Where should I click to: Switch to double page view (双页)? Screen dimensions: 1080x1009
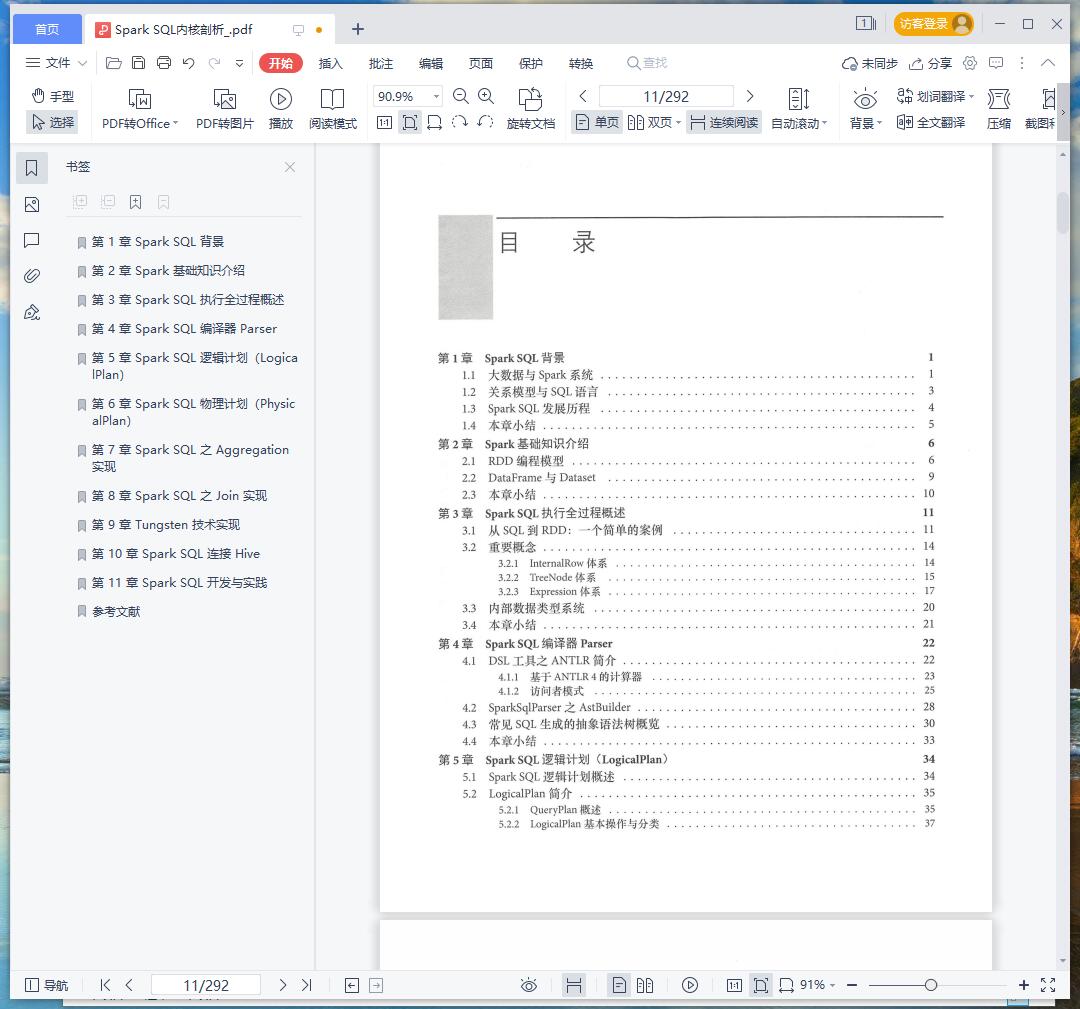(x=654, y=123)
